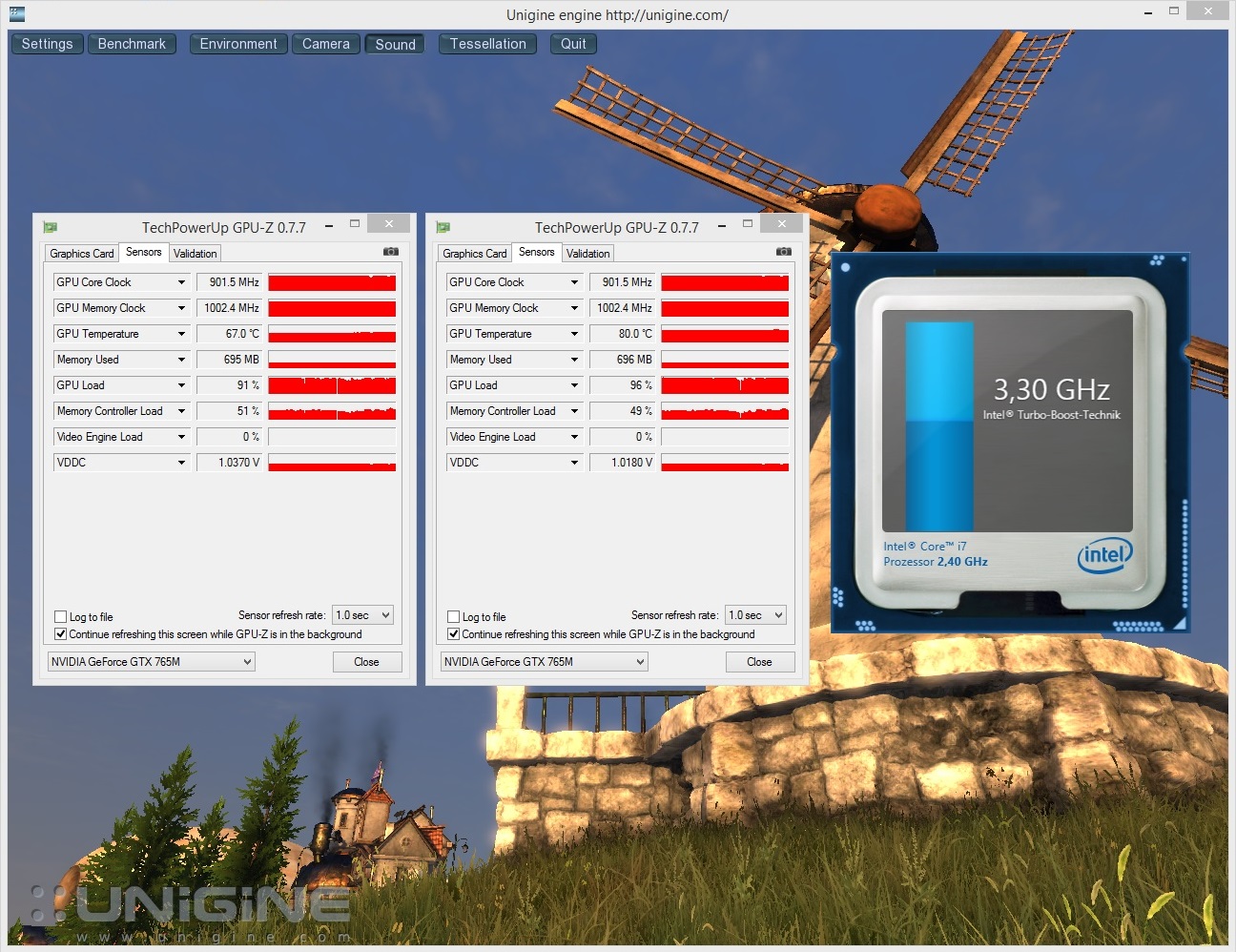Viewport: 1236px width, 952px height.
Task: Click the blue Turbo Boost frequency bar
Action: 939,426
